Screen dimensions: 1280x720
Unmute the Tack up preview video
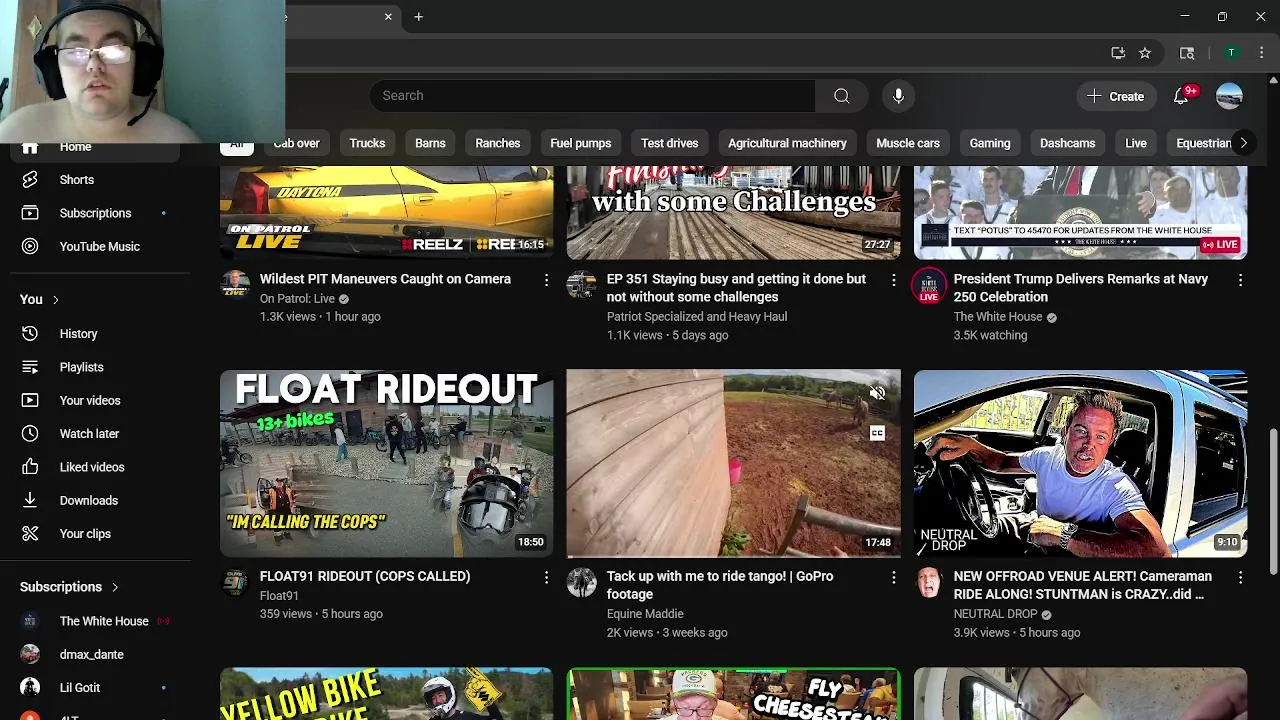point(877,394)
